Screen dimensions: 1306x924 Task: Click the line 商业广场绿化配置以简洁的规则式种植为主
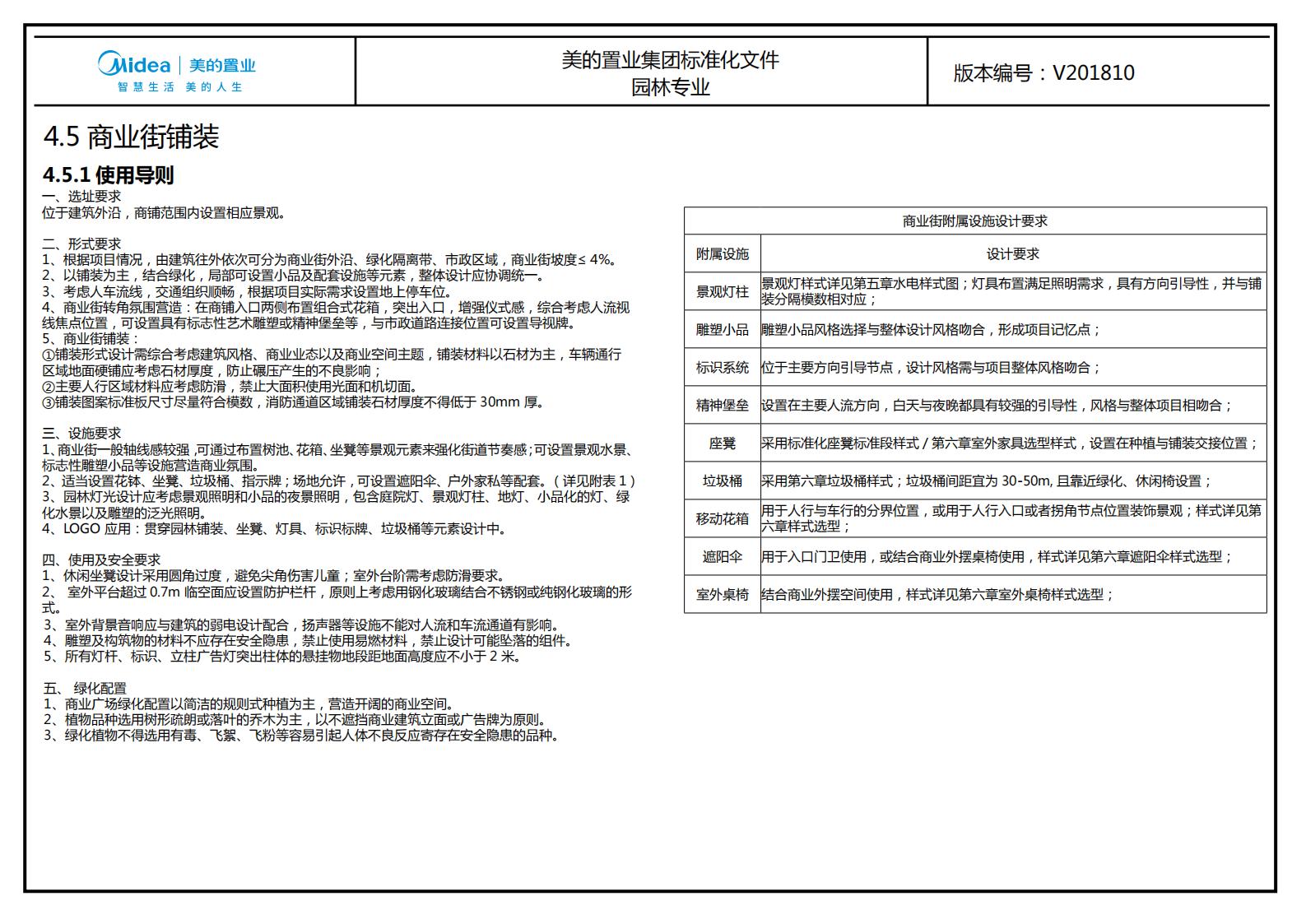249,704
